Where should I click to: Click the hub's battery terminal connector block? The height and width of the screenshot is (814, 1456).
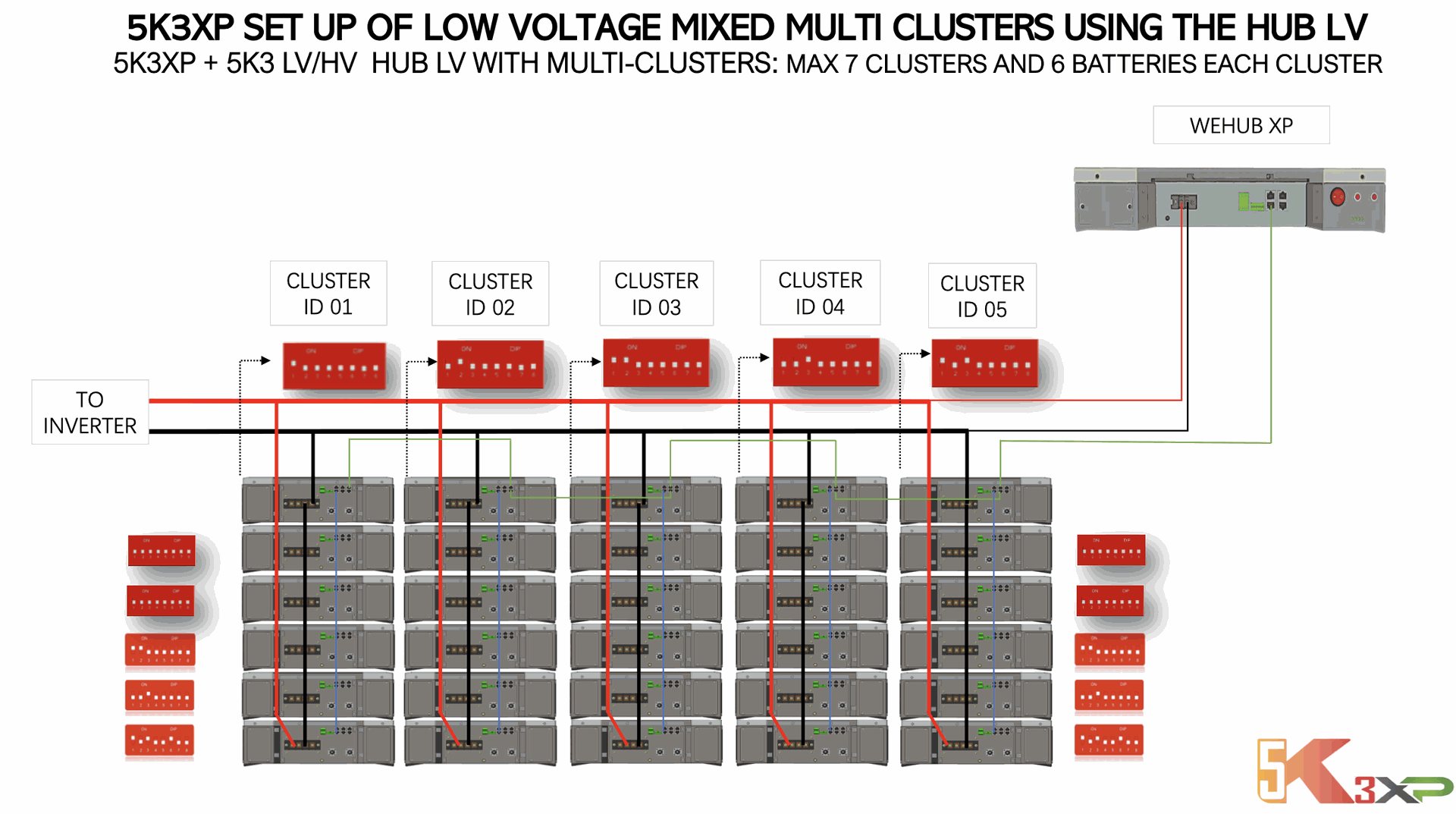pyautogui.click(x=1184, y=202)
